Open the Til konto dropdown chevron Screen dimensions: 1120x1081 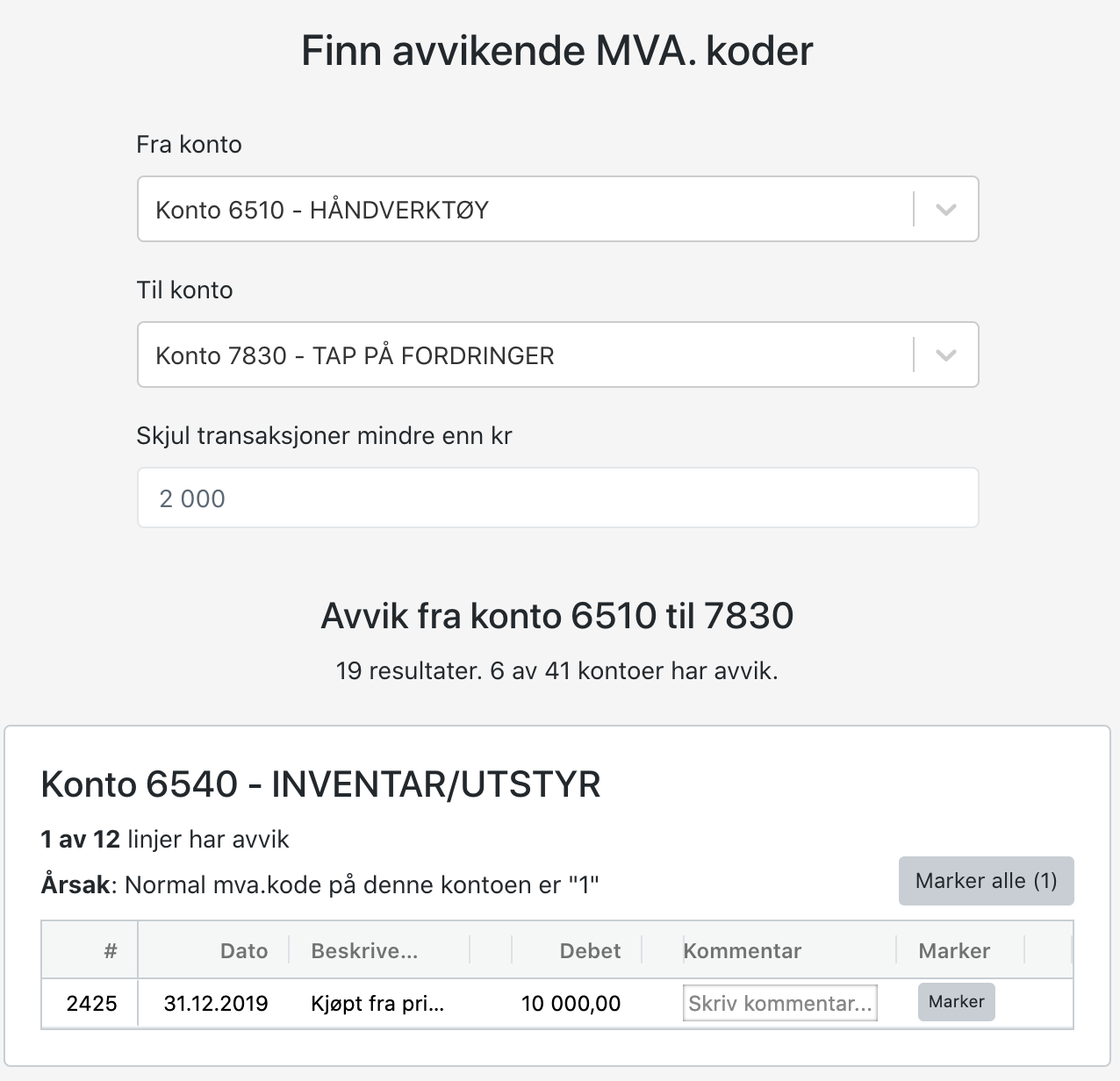click(945, 355)
